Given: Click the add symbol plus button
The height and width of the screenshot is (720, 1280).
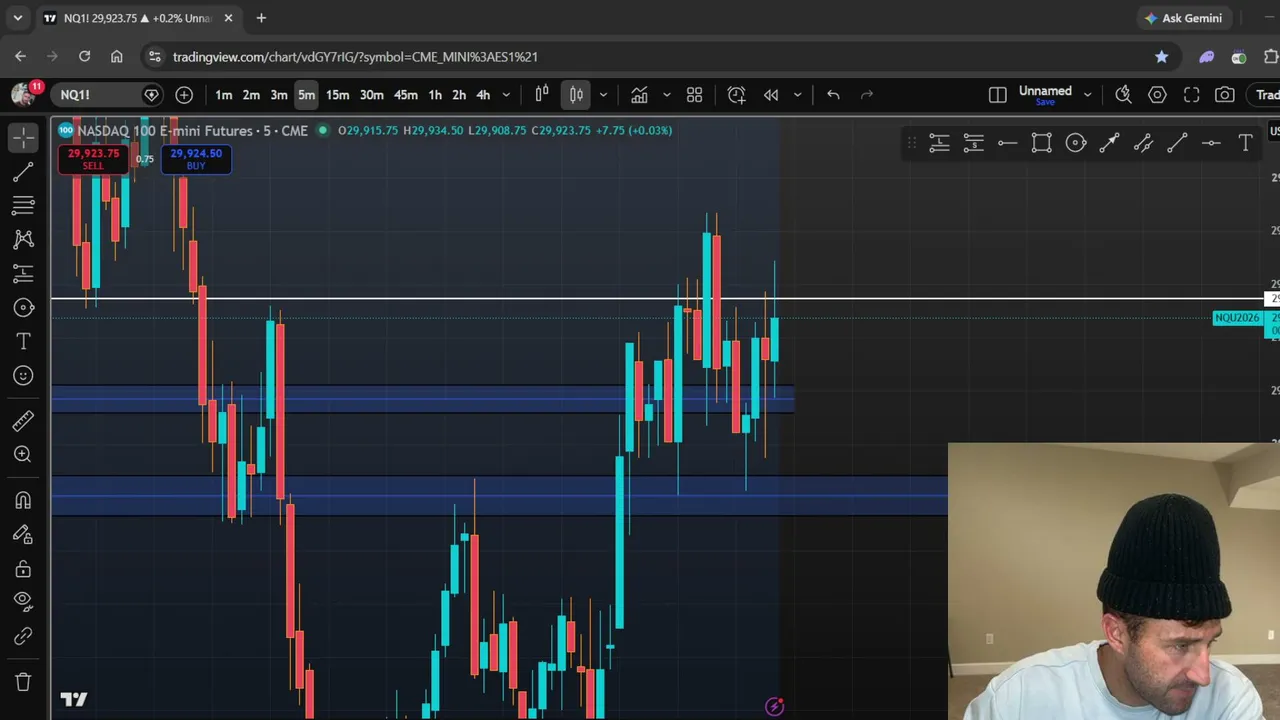Looking at the screenshot, I should tap(184, 95).
